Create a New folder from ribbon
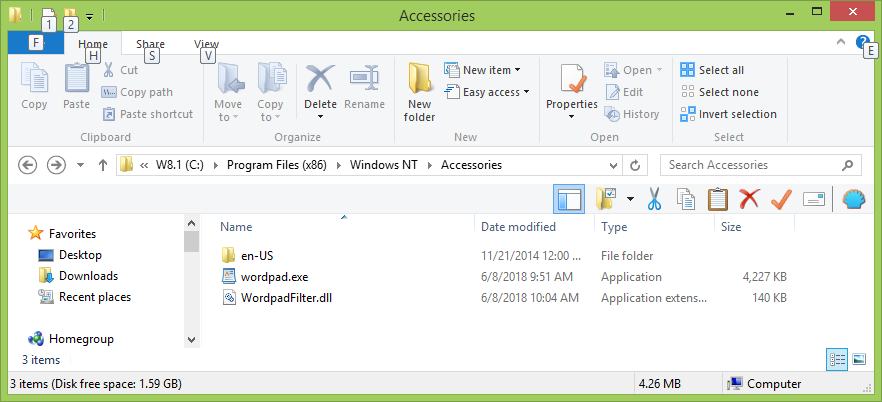The image size is (882, 402). point(419,92)
